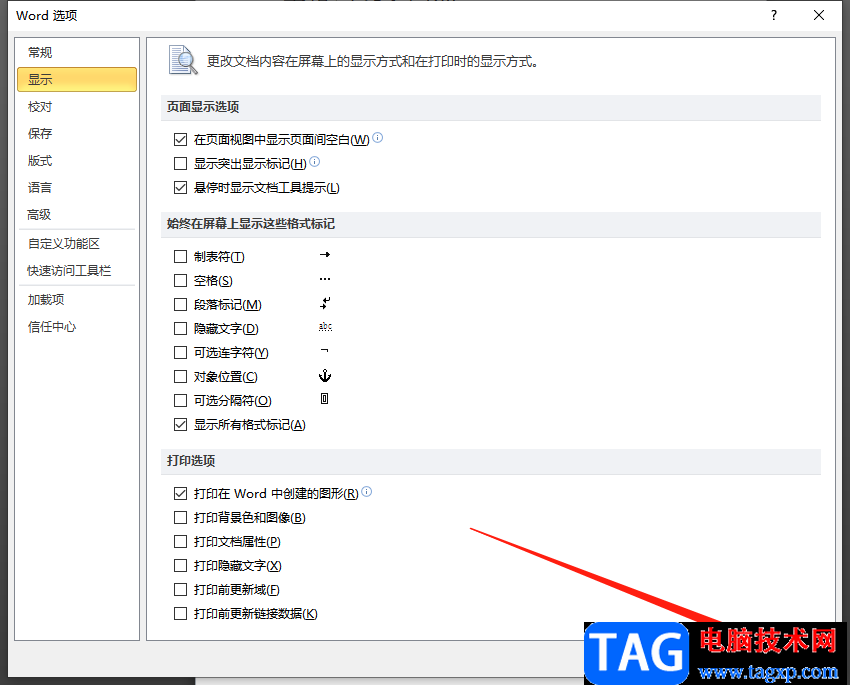
Task: Uncheck 显示所有格式标记 checkbox
Action: (181, 424)
